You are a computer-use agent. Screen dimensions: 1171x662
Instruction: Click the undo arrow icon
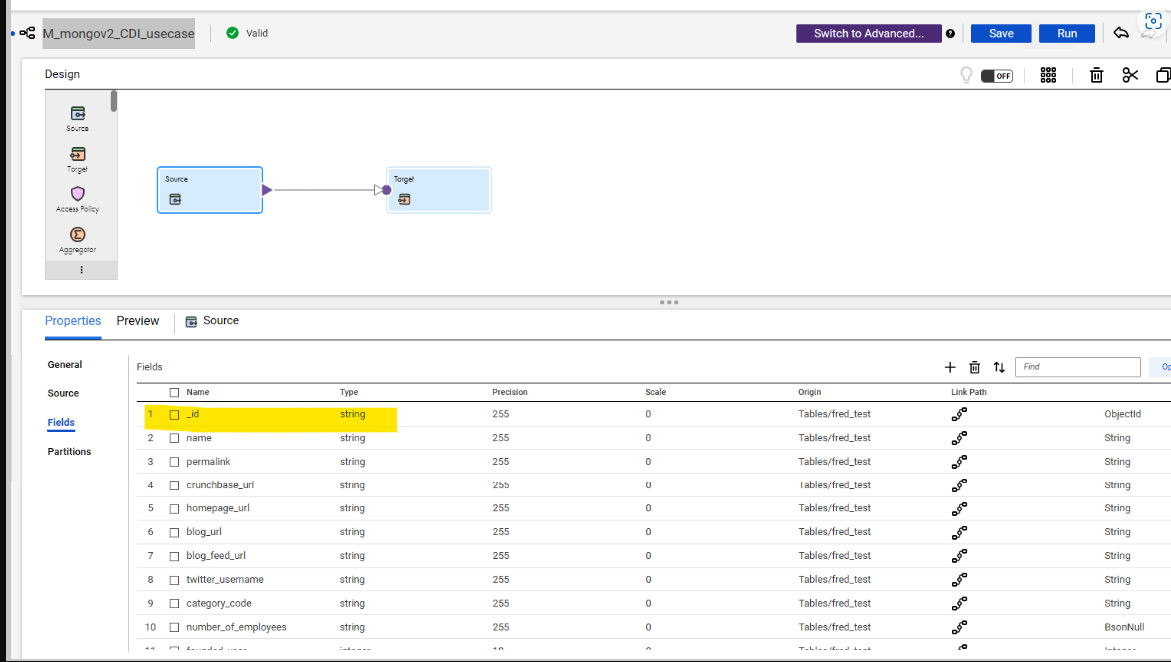click(x=1120, y=33)
